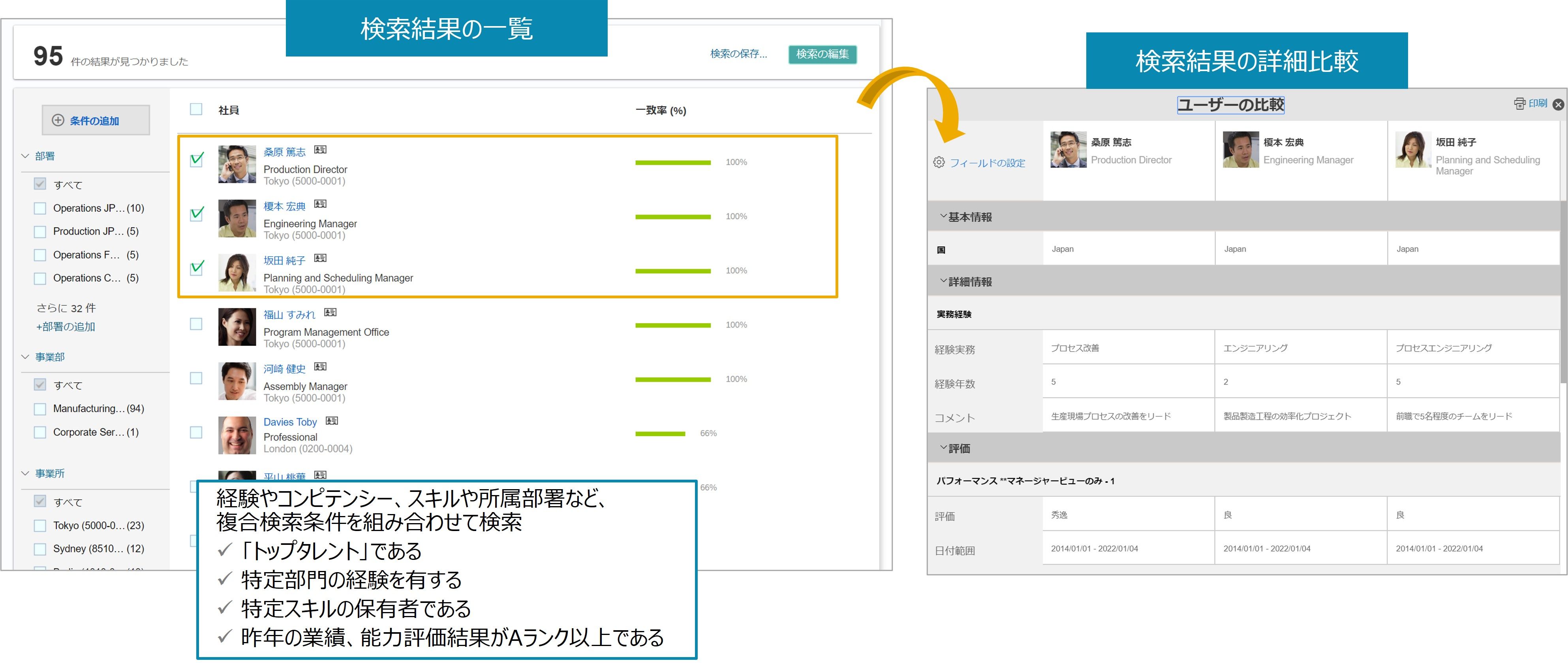The height and width of the screenshot is (663, 1568).
Task: Open profile card icon next to 榎本 宏典
Action: [320, 204]
